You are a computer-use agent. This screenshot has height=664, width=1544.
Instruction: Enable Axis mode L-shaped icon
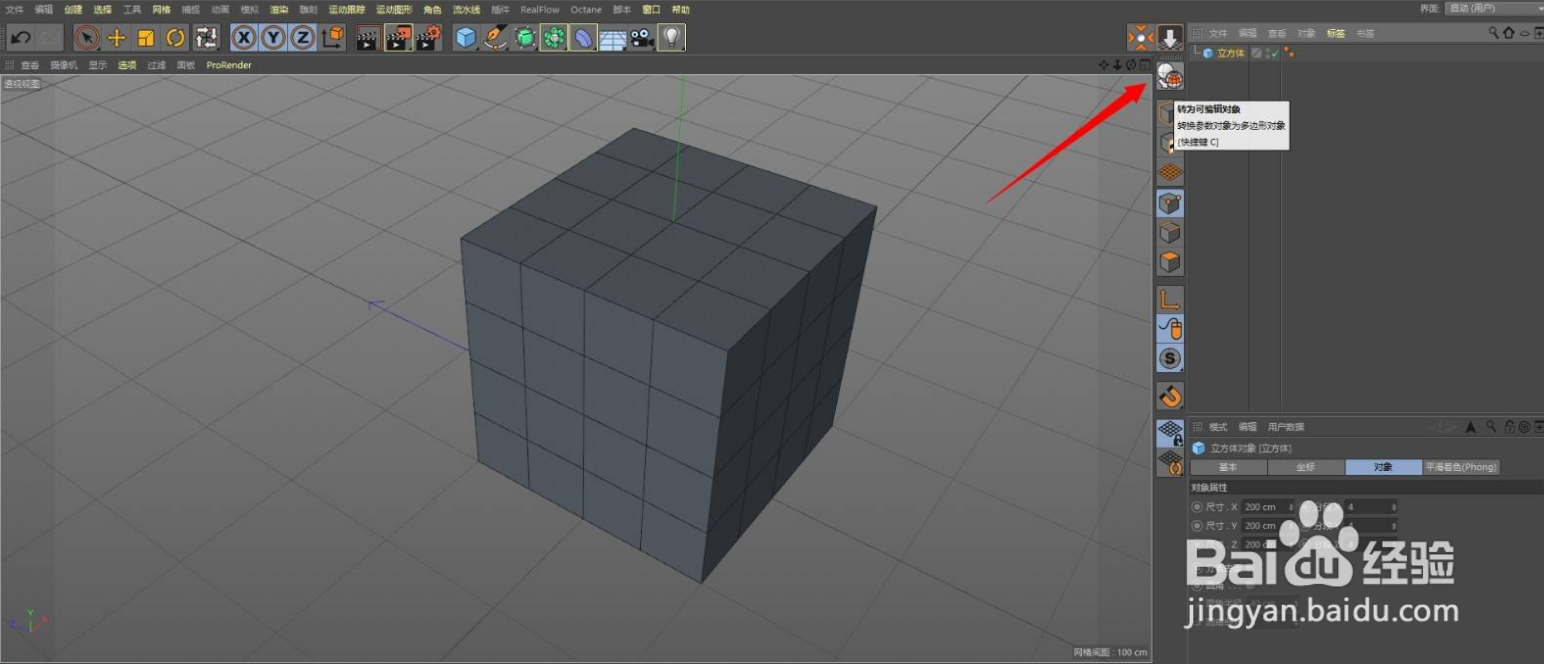pyautogui.click(x=1170, y=299)
